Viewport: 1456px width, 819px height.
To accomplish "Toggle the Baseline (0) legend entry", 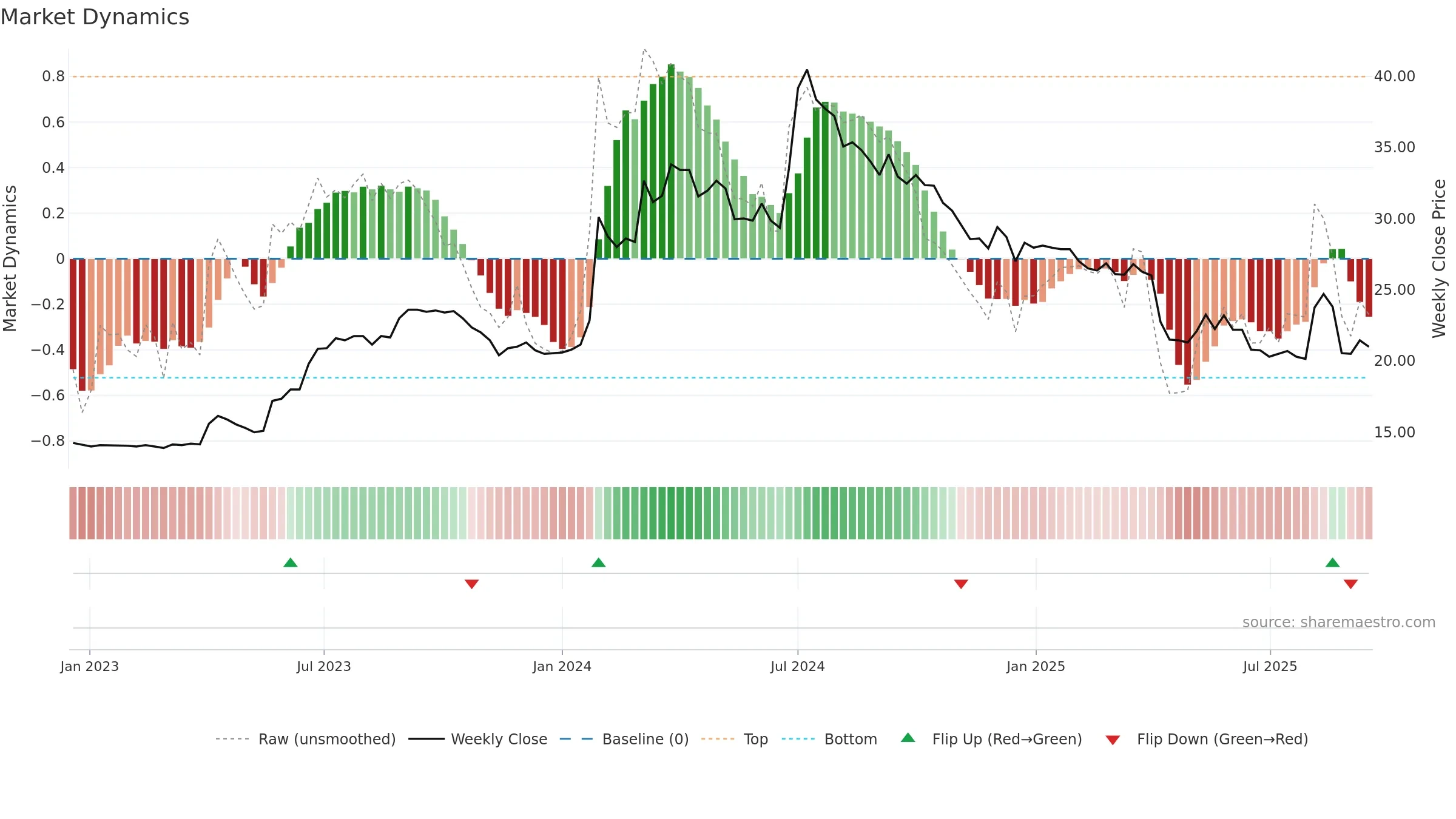I will [624, 739].
